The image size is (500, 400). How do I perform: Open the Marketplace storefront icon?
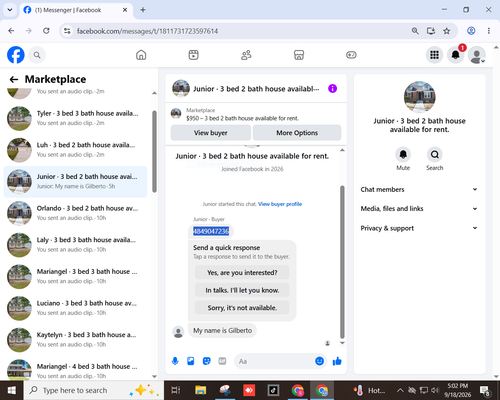pyautogui.click(x=299, y=55)
